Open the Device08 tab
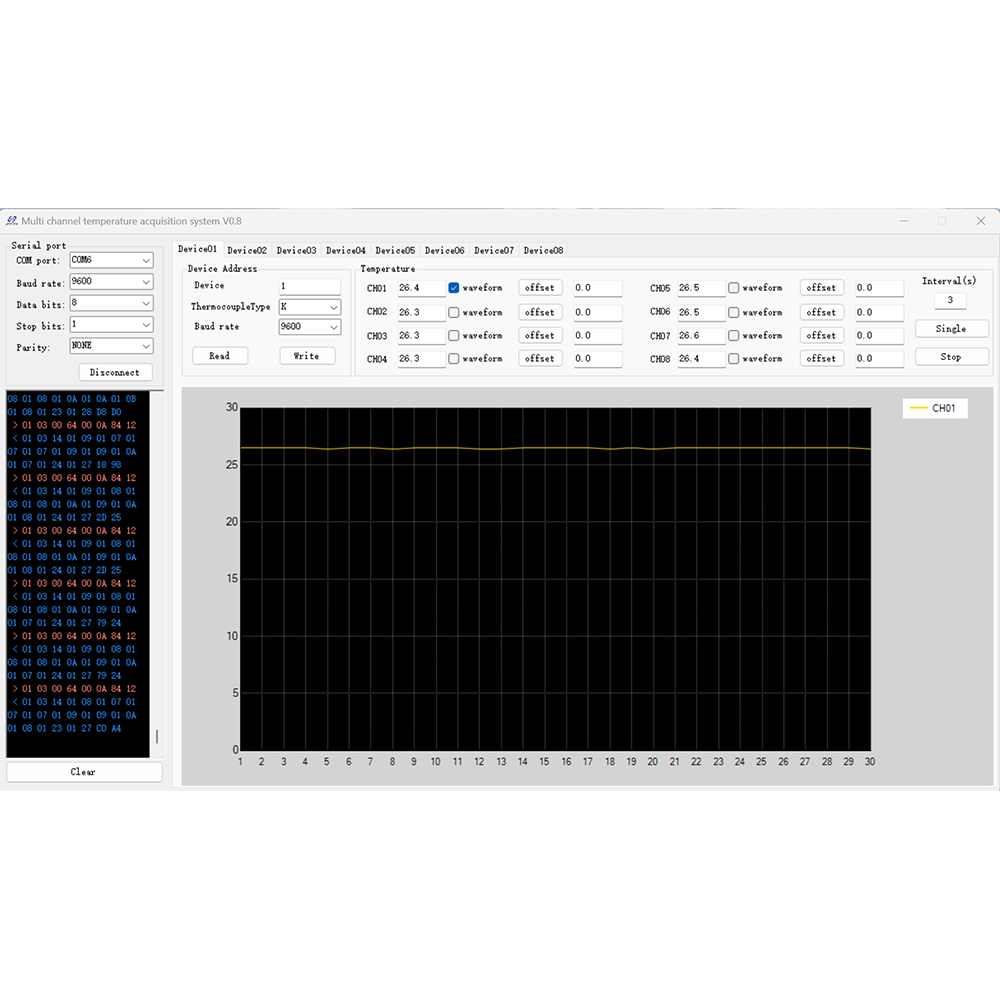This screenshot has width=1000, height=1000. [543, 250]
